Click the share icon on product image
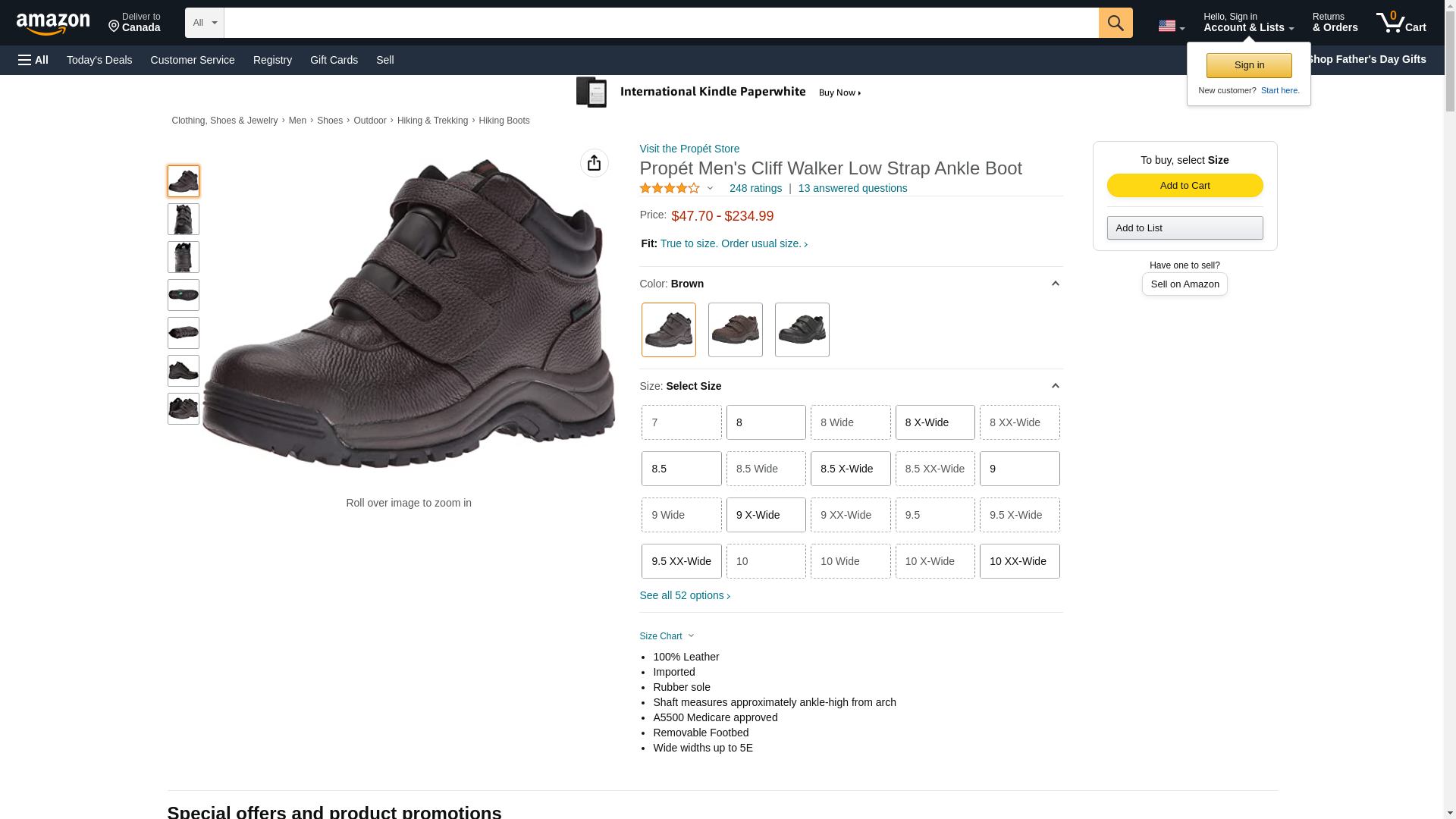Screen dimensions: 1456x819 point(594,163)
